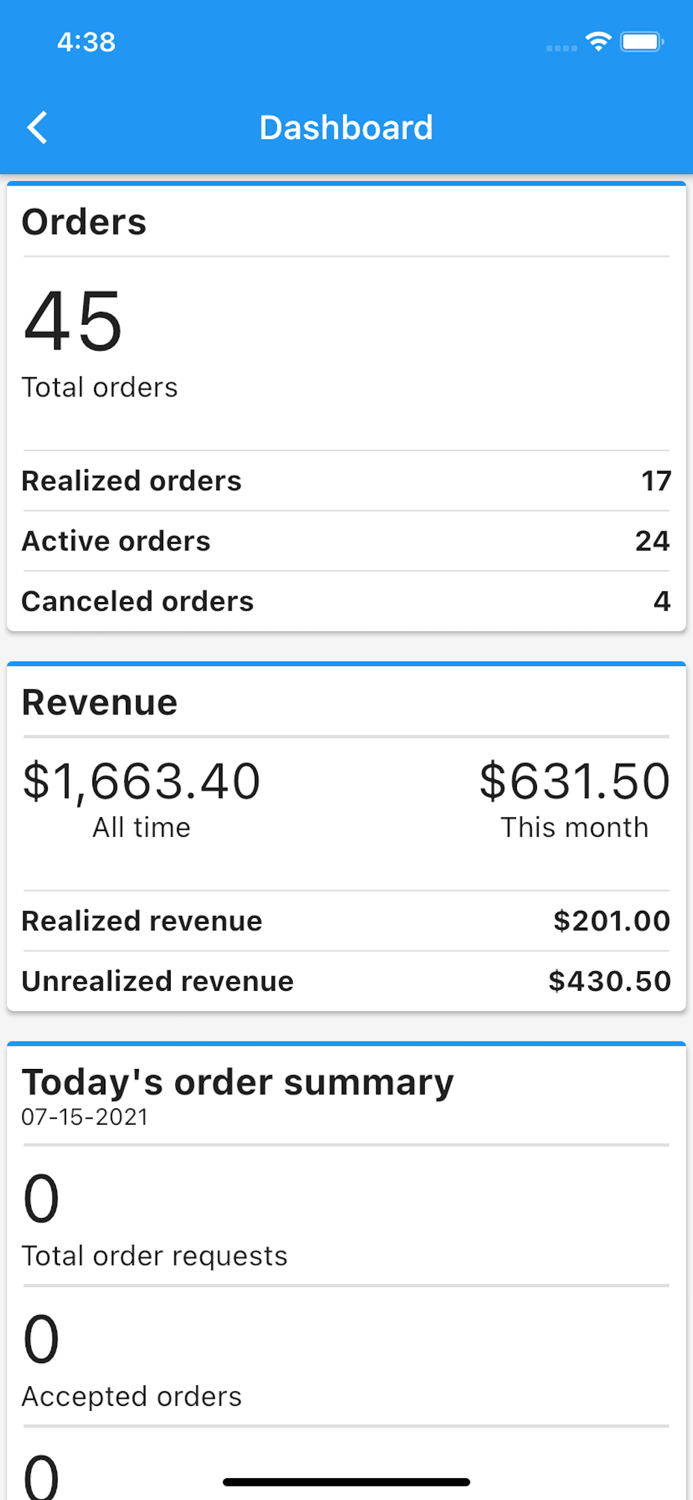Image resolution: width=693 pixels, height=1500 pixels.
Task: Click the 07-15-2021 date label
Action: tap(85, 1117)
